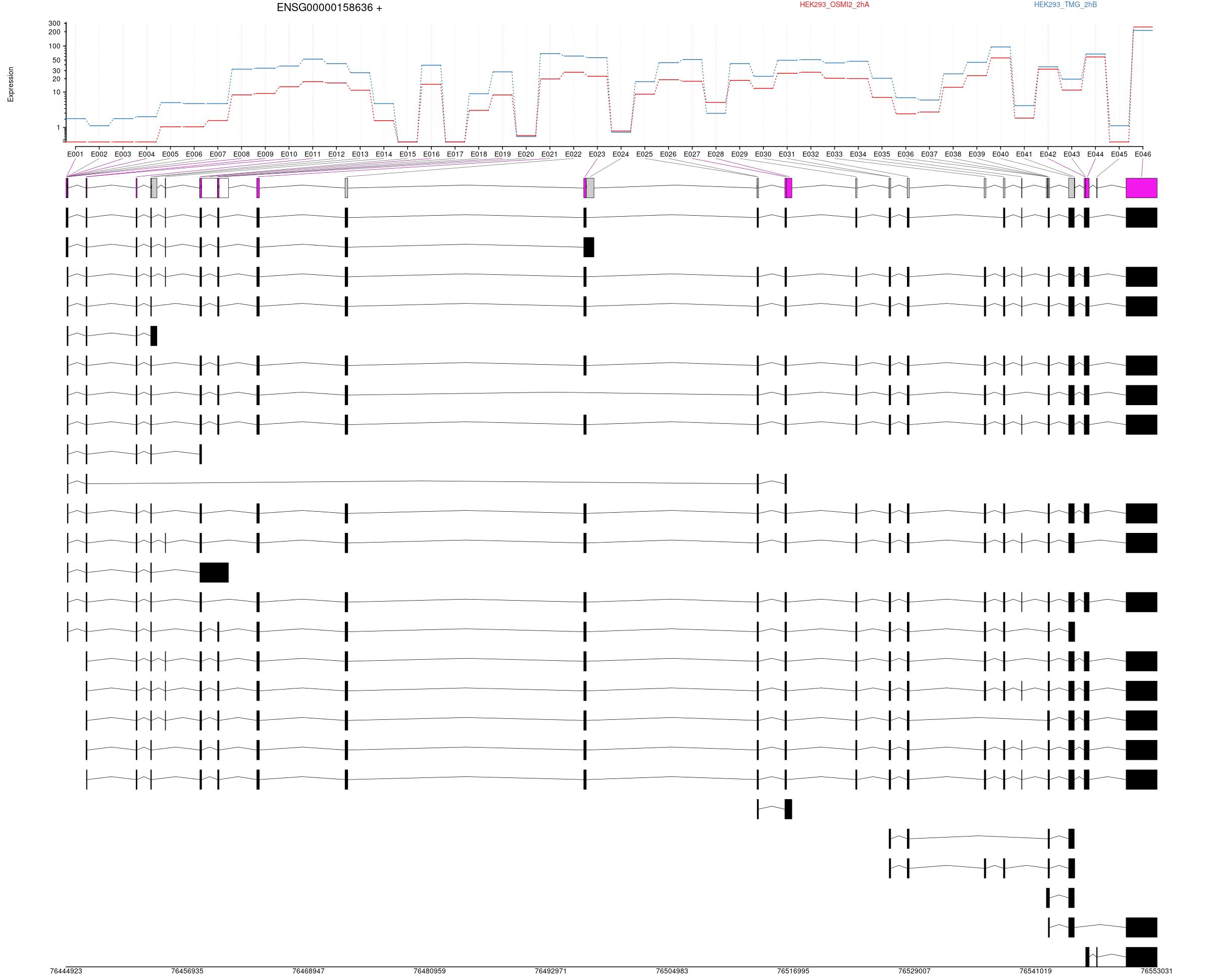Click genomic coordinate 76541019
Viewport: 1212px width, 980px height.
coord(1035,971)
